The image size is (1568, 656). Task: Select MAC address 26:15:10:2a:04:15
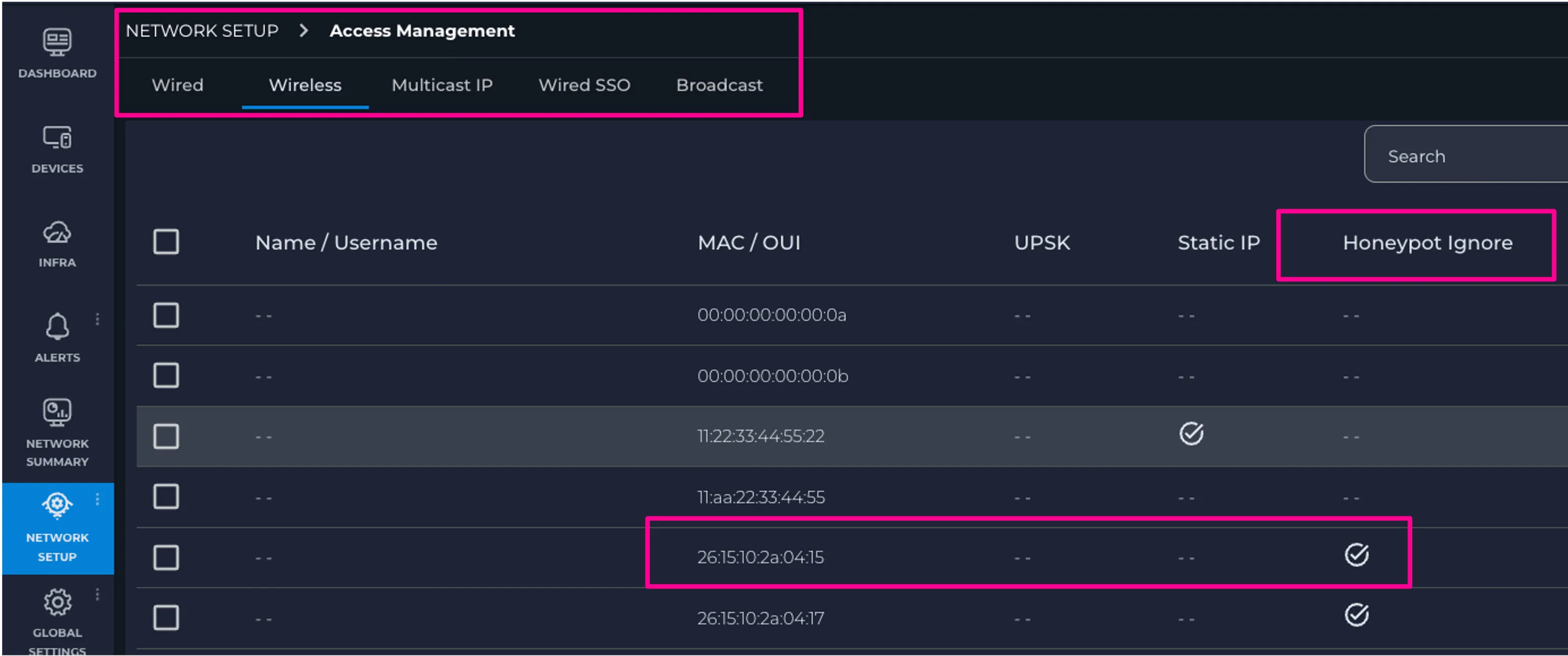coord(760,558)
